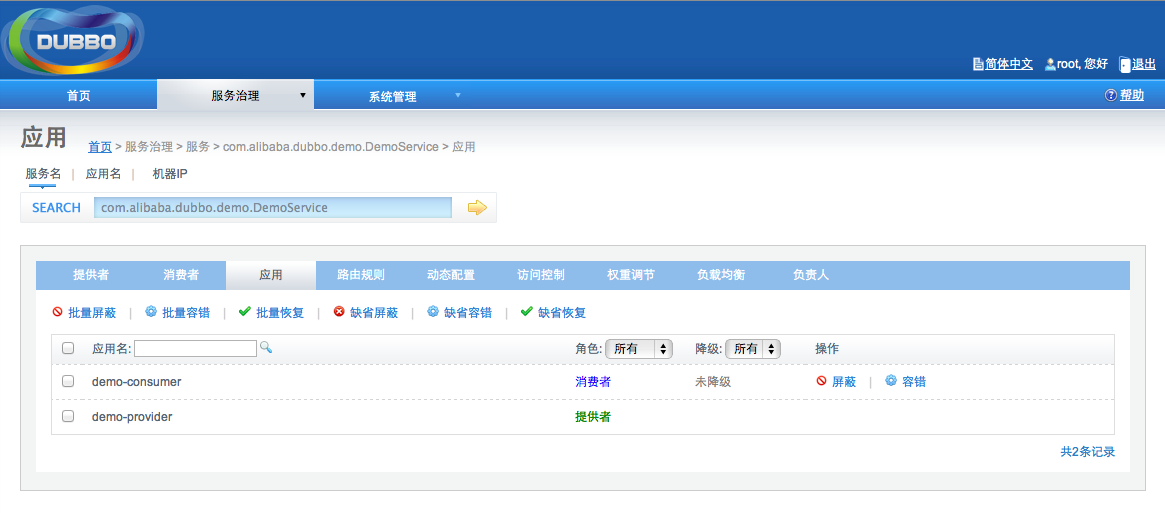
Task: Switch to the 路由规则 tab
Action: click(x=361, y=275)
